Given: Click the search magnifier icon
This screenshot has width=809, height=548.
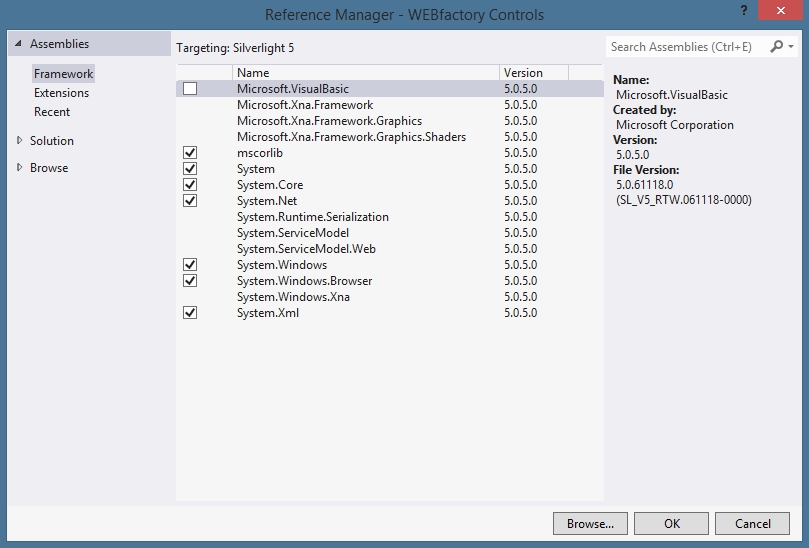Looking at the screenshot, I should (x=777, y=47).
